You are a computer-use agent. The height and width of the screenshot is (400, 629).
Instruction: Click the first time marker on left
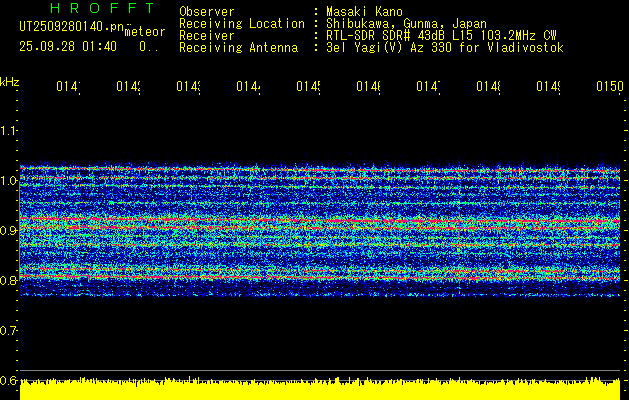pyautogui.click(x=68, y=87)
